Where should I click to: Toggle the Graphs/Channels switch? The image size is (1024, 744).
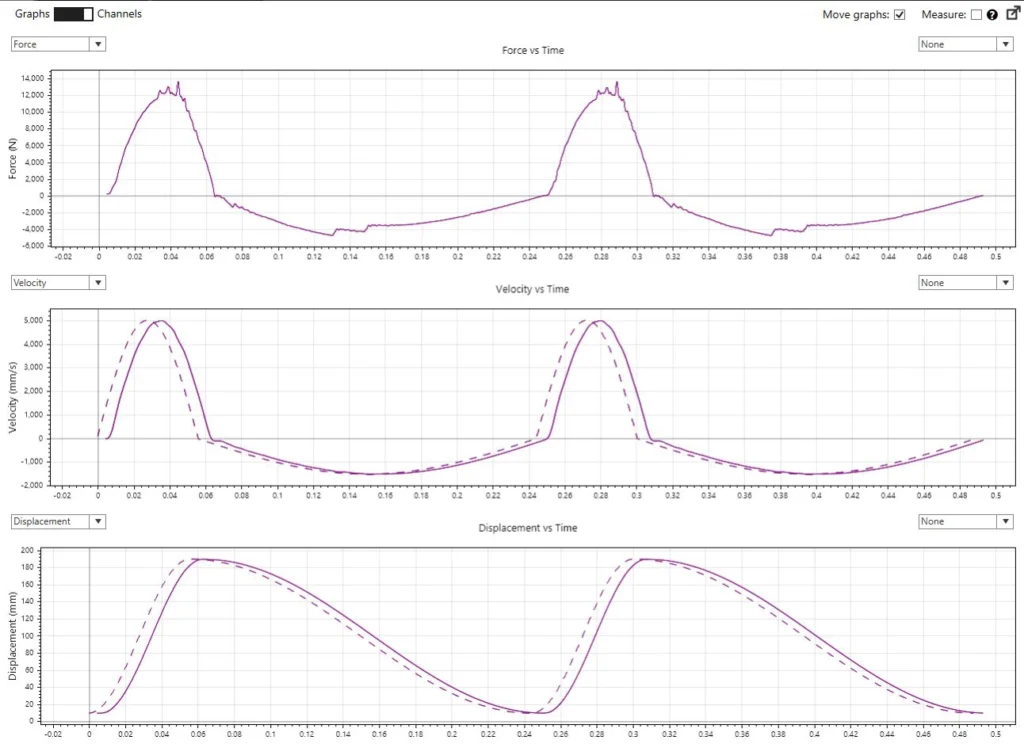point(73,14)
